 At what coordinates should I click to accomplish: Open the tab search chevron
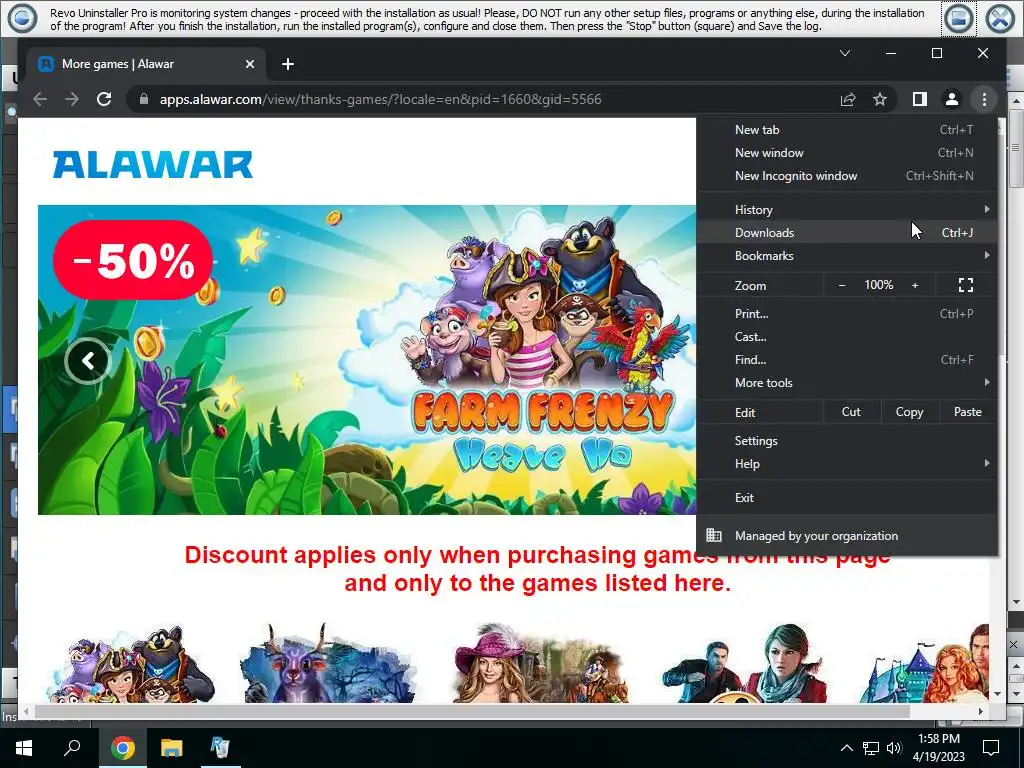(x=844, y=53)
